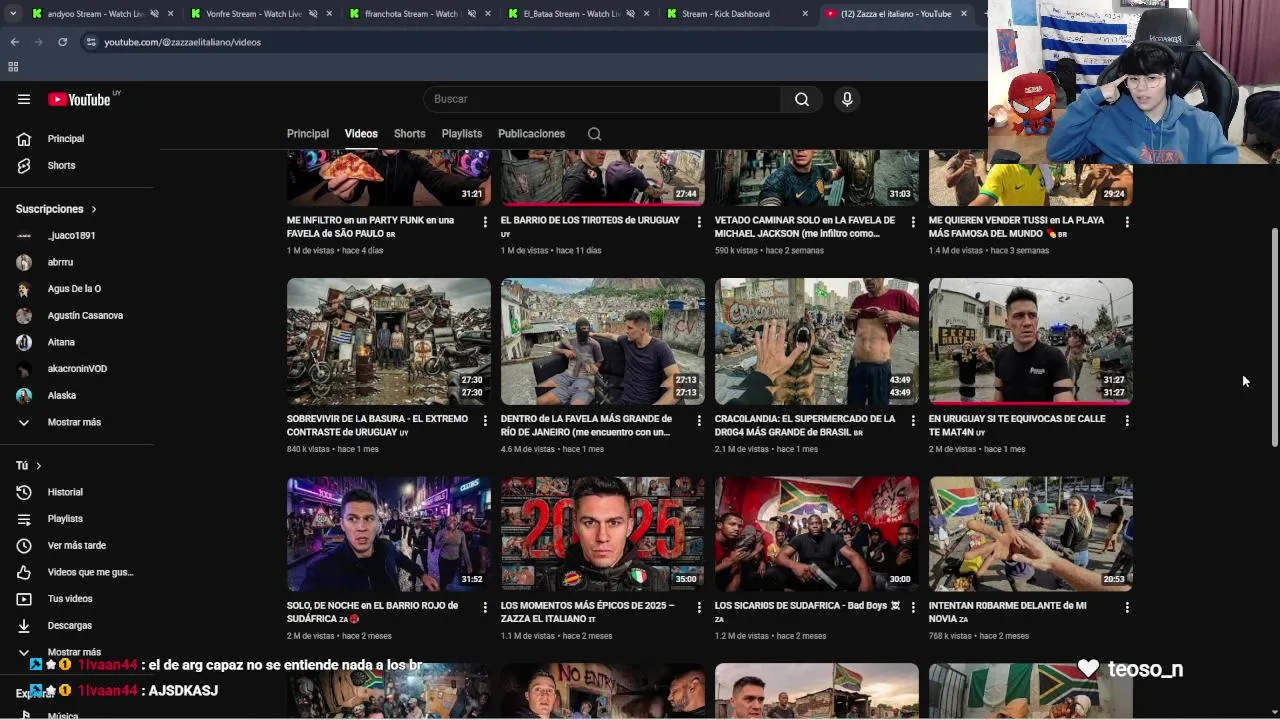Open options for EN URUGUAY SI TE EQUIVOCAS video
The height and width of the screenshot is (720, 1280).
point(1127,421)
